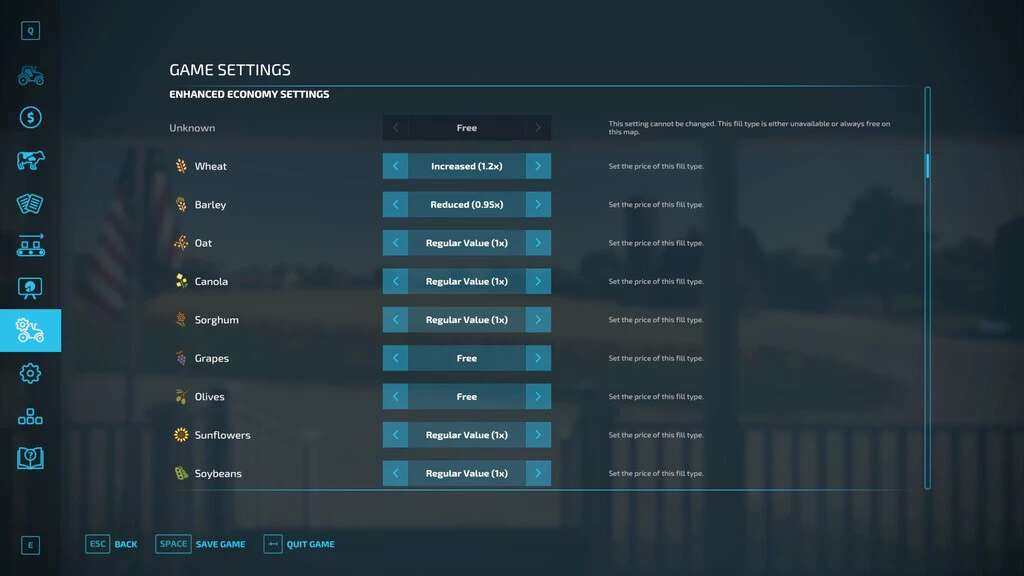
Task: Raise Sunflowers price using right arrow
Action: [x=538, y=435]
